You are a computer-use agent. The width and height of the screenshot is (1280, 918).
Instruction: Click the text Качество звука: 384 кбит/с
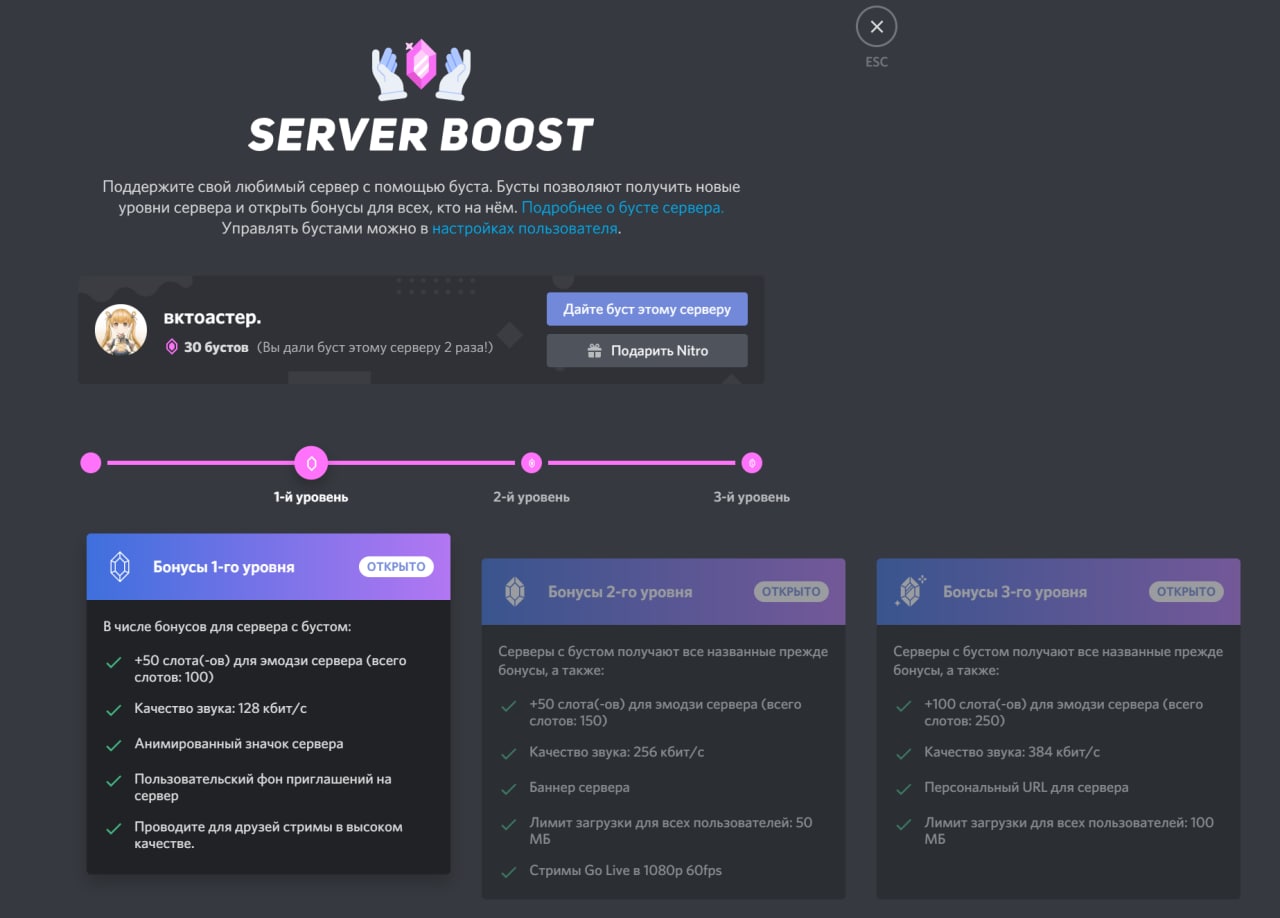click(1012, 753)
